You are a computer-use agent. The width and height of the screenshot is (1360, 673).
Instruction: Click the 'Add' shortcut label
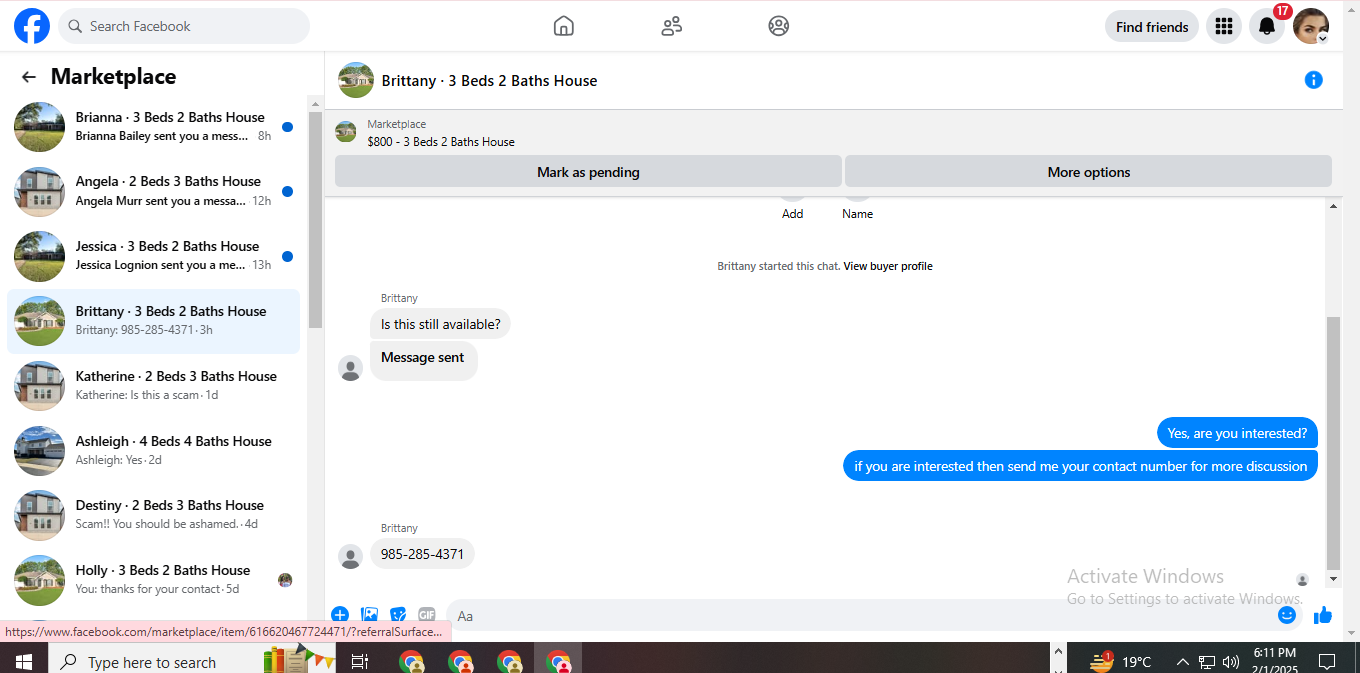[792, 214]
